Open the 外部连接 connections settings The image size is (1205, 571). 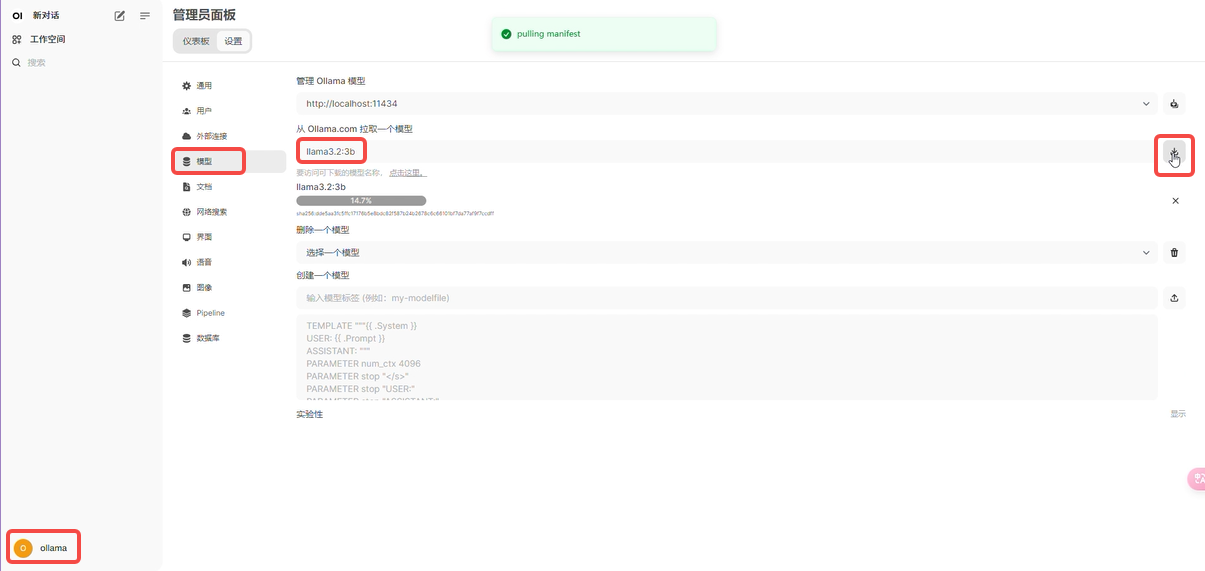(211, 136)
